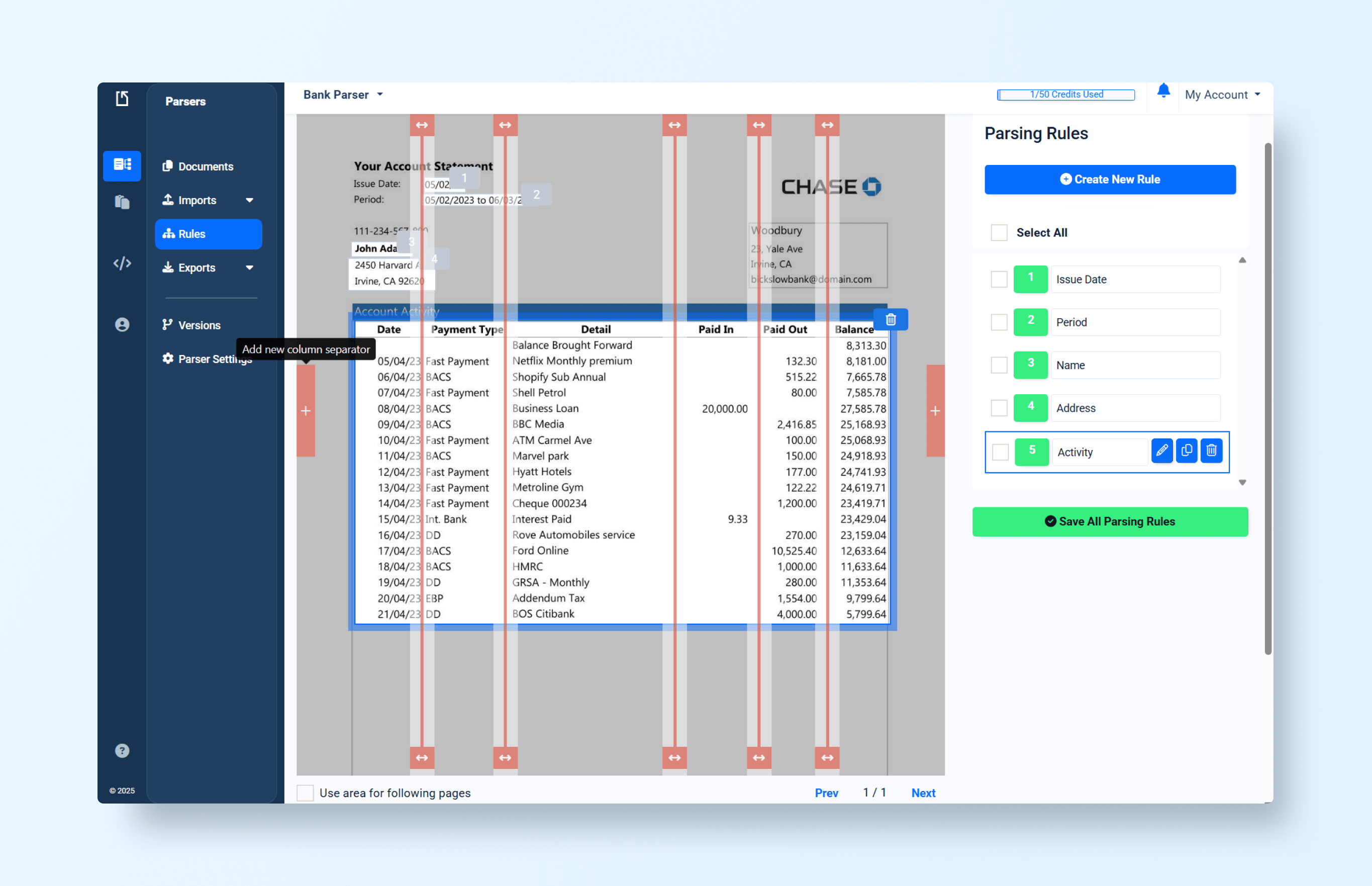The image size is (1372, 886).
Task: Open Documents in the Parsers menu
Action: click(205, 167)
